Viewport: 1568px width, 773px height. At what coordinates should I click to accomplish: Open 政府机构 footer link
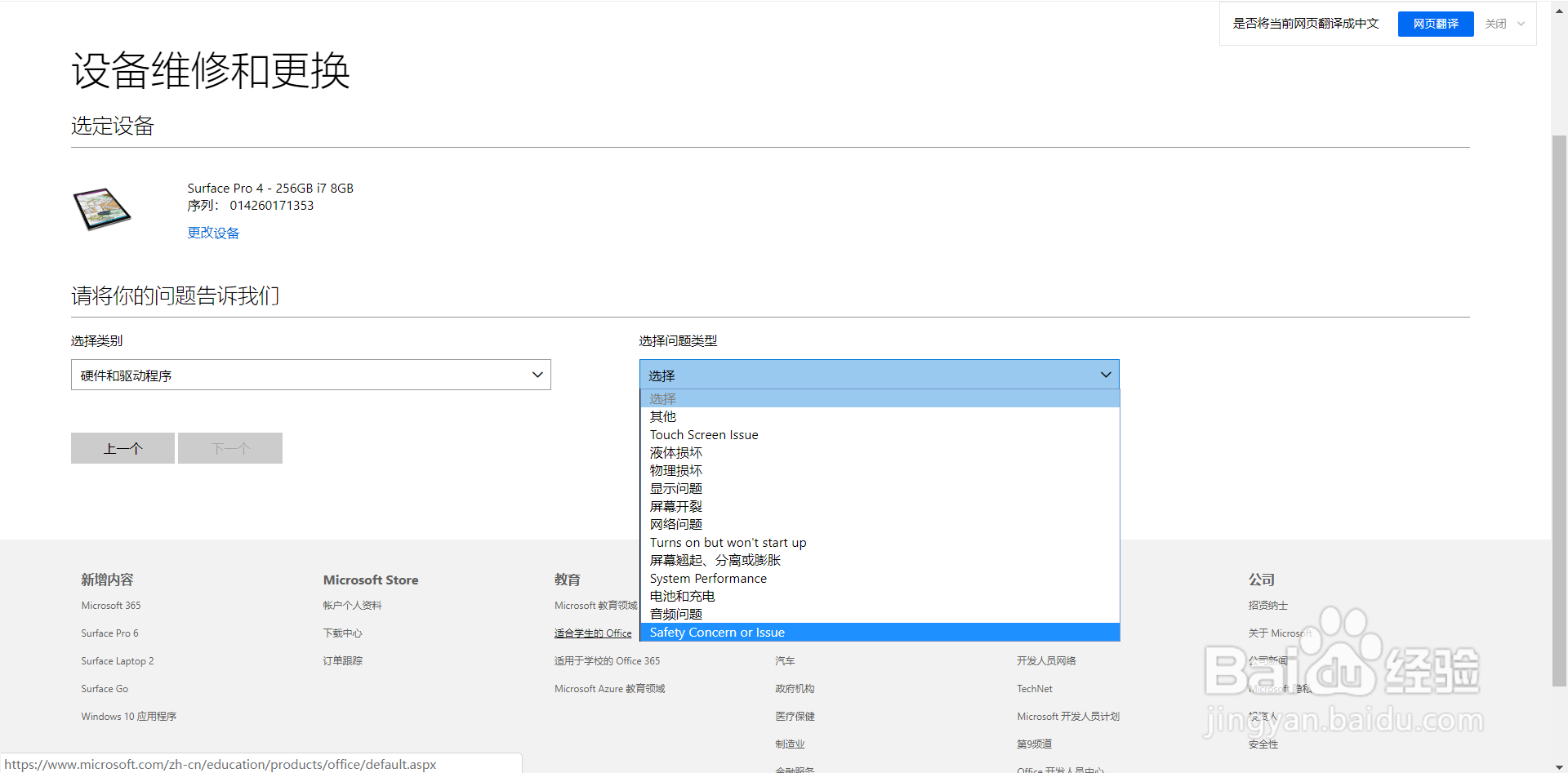(795, 689)
